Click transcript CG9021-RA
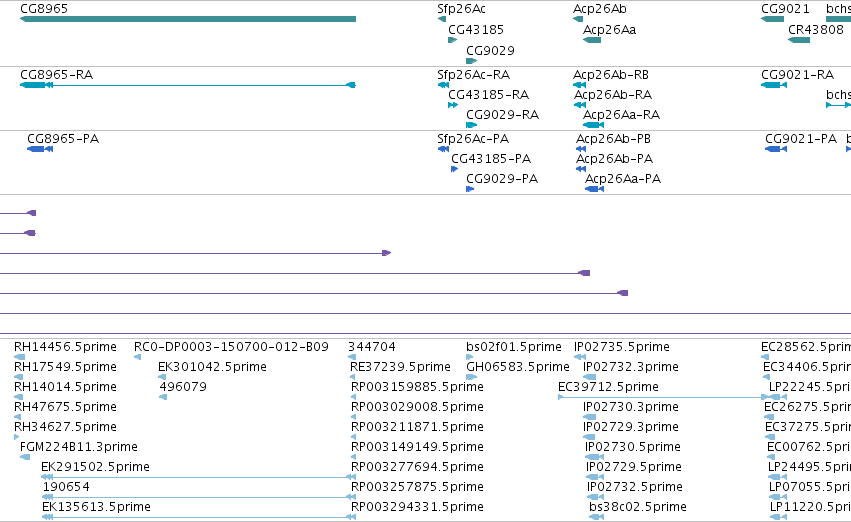 pos(774,85)
